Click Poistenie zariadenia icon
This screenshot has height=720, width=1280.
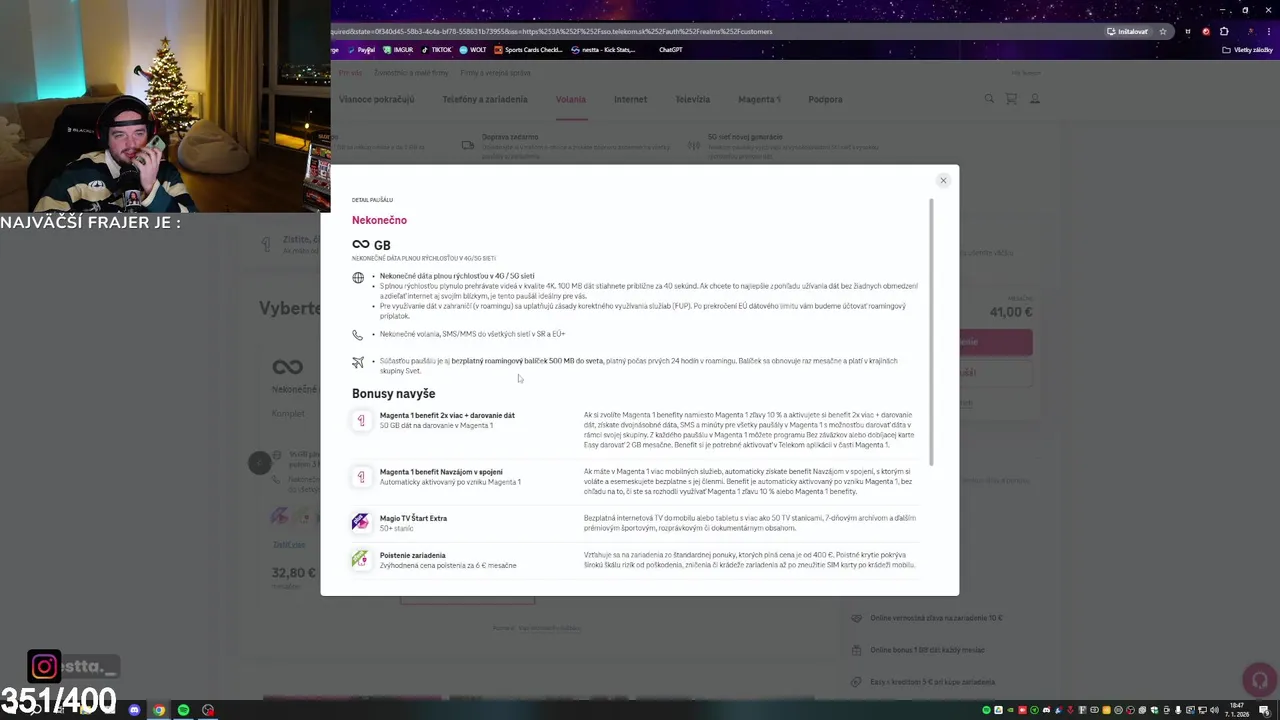360,559
